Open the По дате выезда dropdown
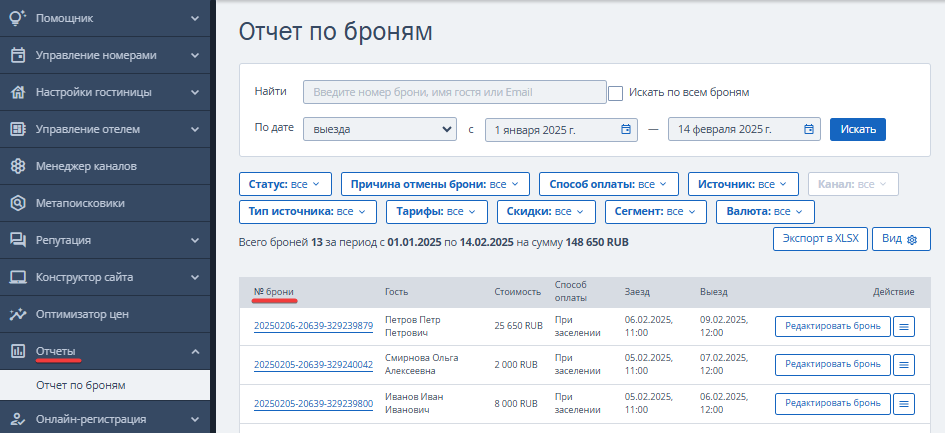The image size is (945, 433). tap(380, 129)
